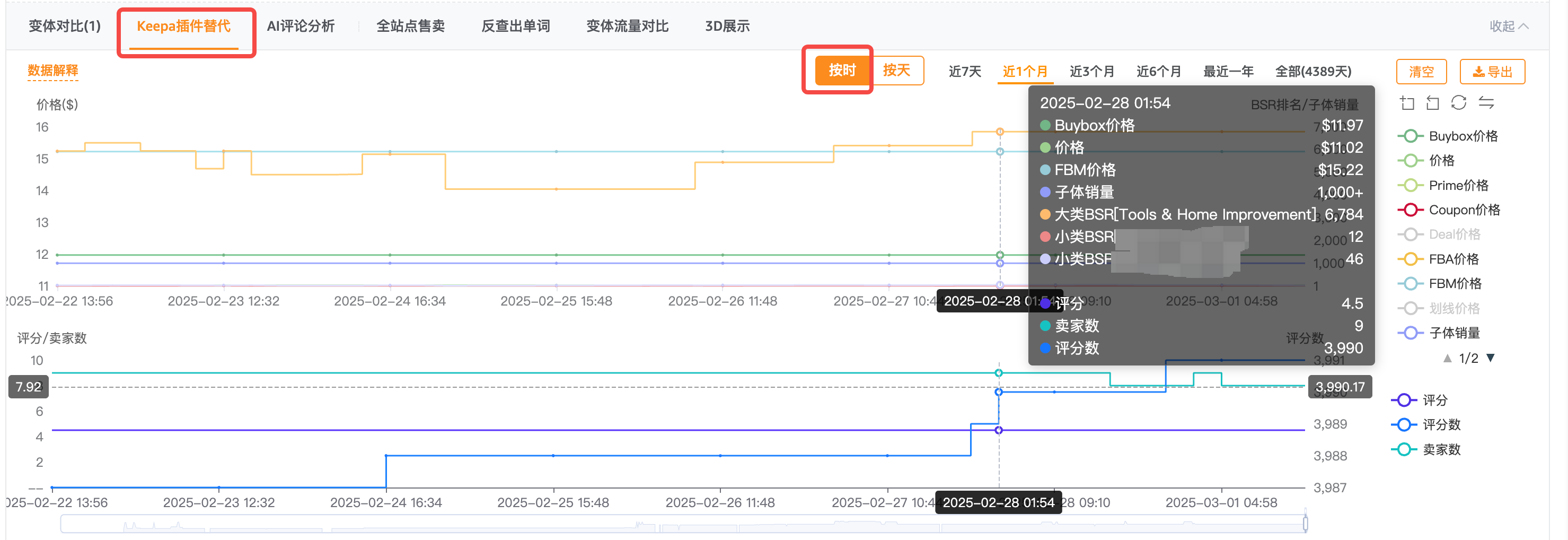
Task: Click the 清空 button
Action: click(1421, 72)
